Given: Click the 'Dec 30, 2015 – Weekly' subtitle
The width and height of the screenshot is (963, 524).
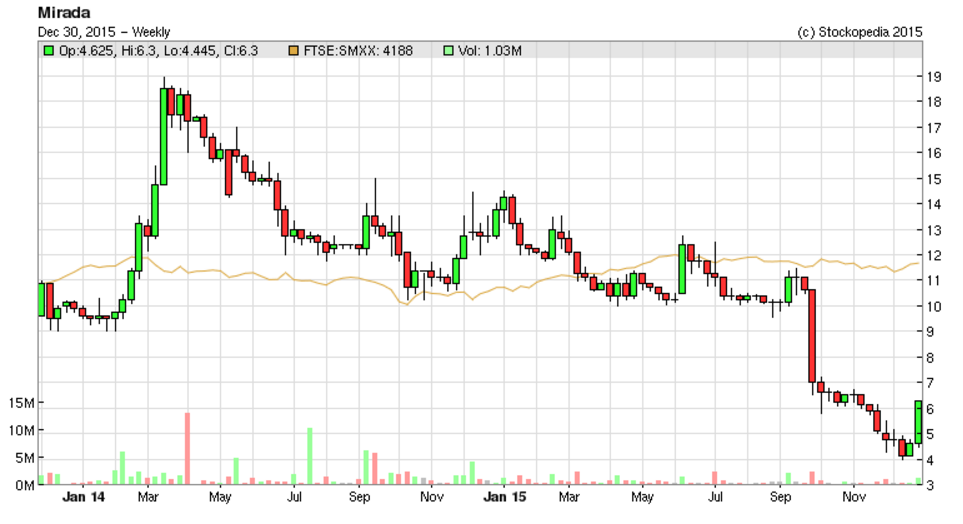Looking at the screenshot, I should (104, 32).
